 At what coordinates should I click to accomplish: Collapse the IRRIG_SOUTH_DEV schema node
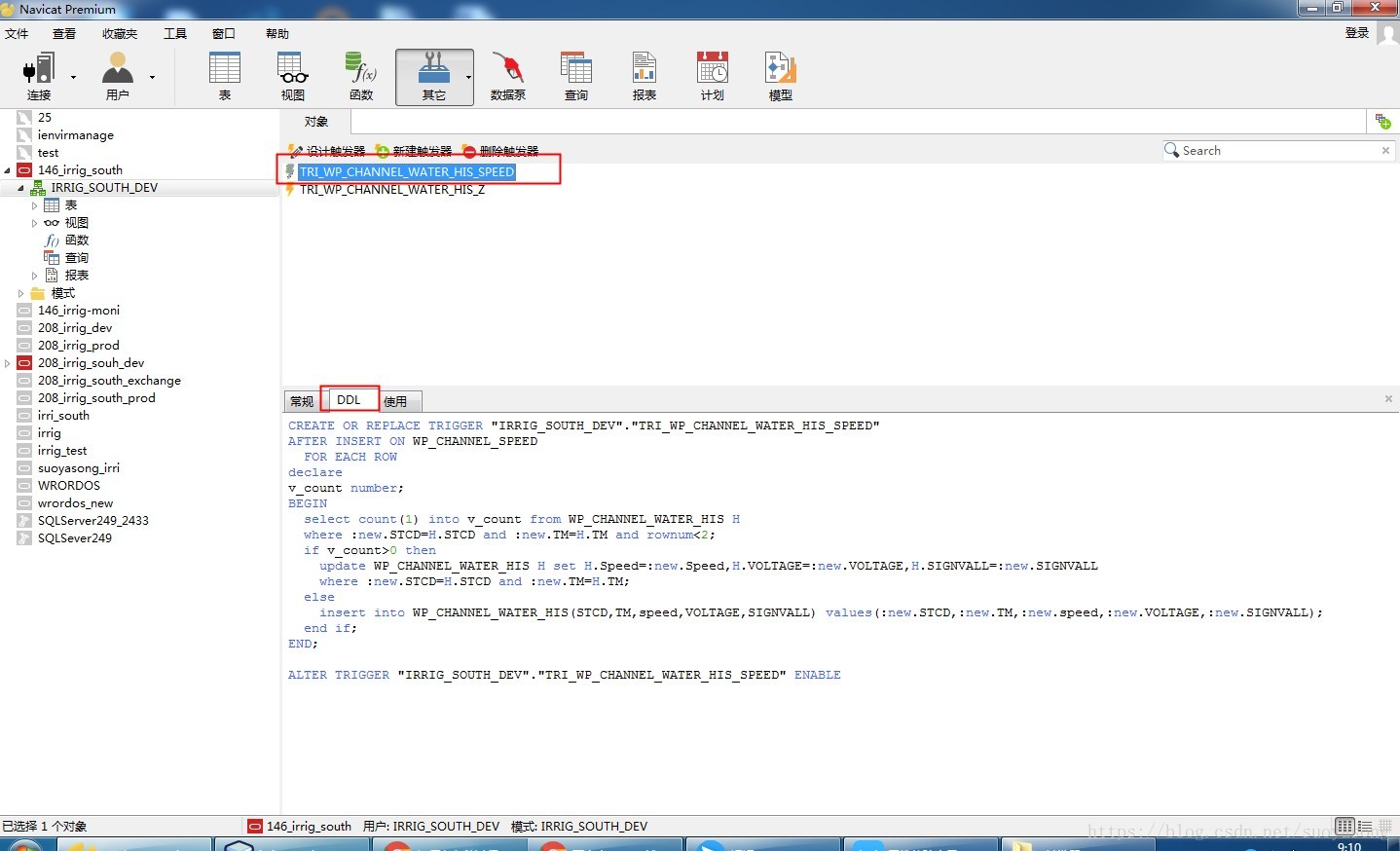click(21, 188)
